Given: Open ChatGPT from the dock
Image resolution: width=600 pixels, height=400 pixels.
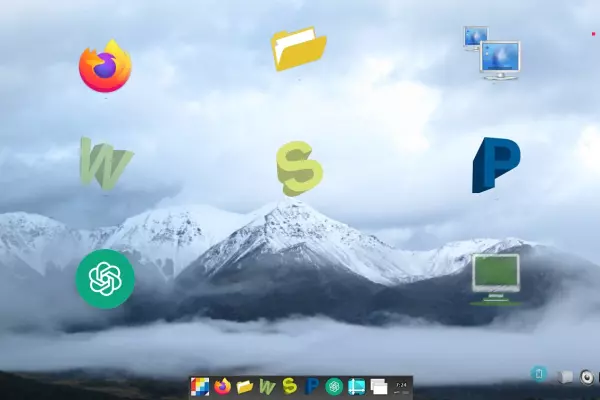Looking at the screenshot, I should point(334,387).
